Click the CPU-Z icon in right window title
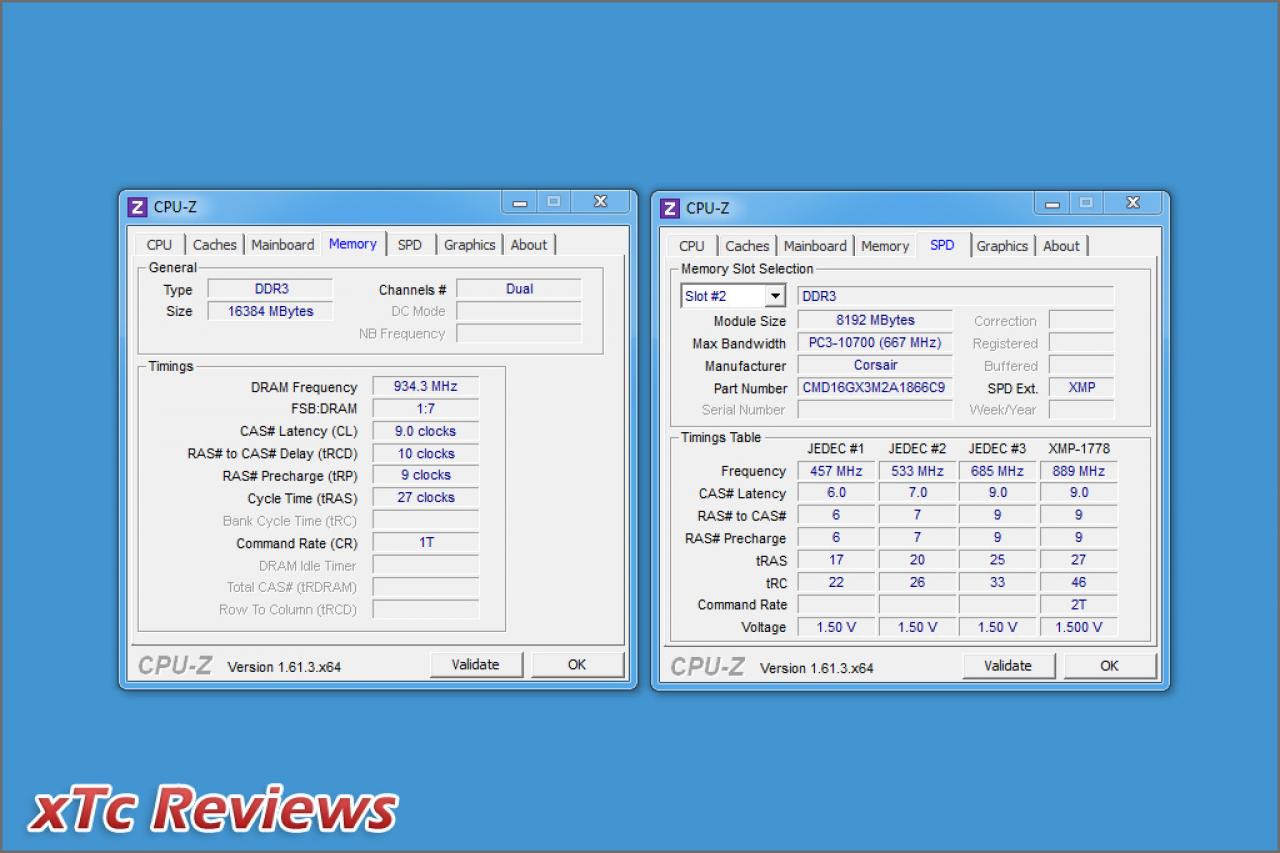Screen dimensions: 1280x853 pos(671,208)
